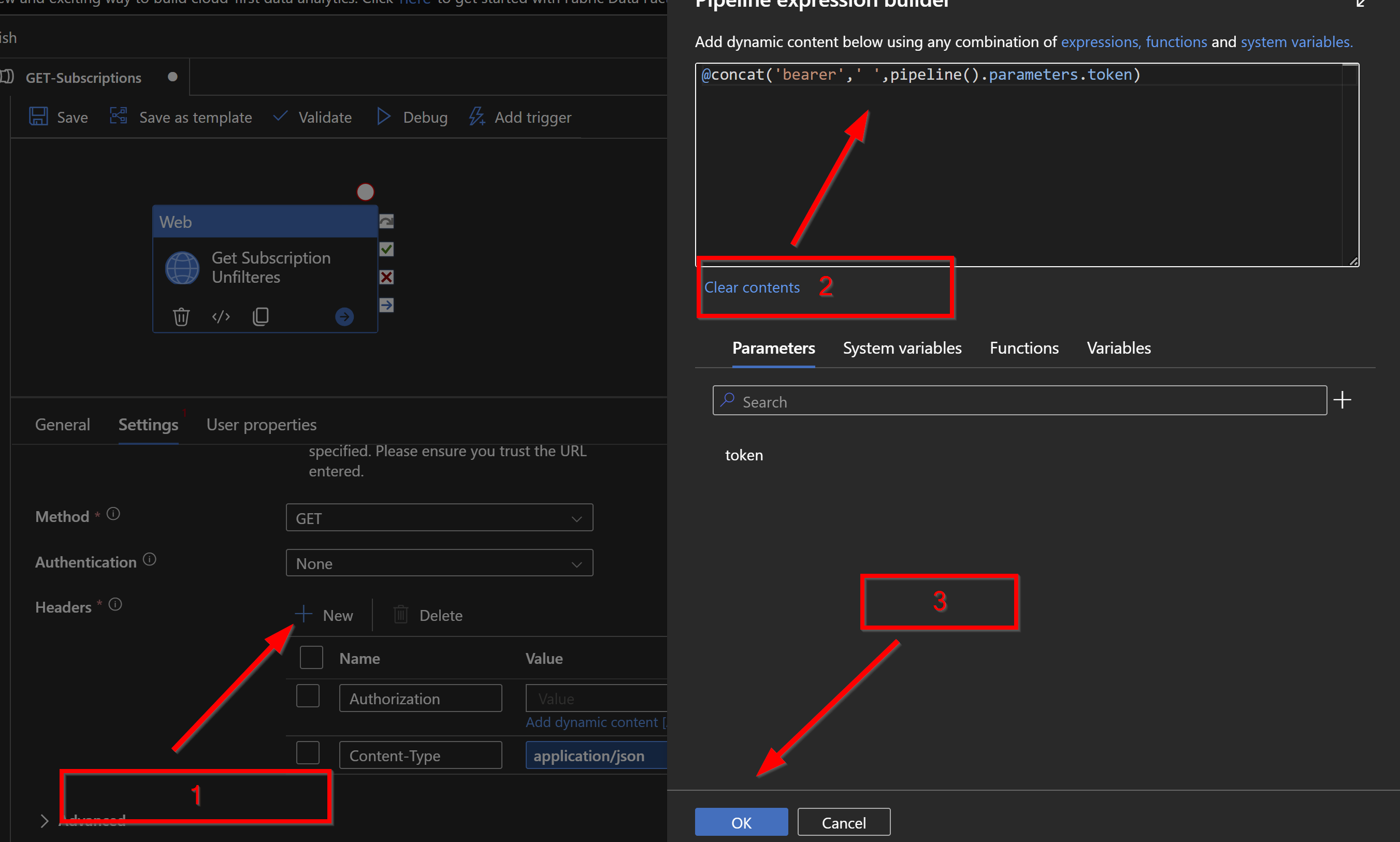Click the Name column header
1400x842 pixels.
360,658
